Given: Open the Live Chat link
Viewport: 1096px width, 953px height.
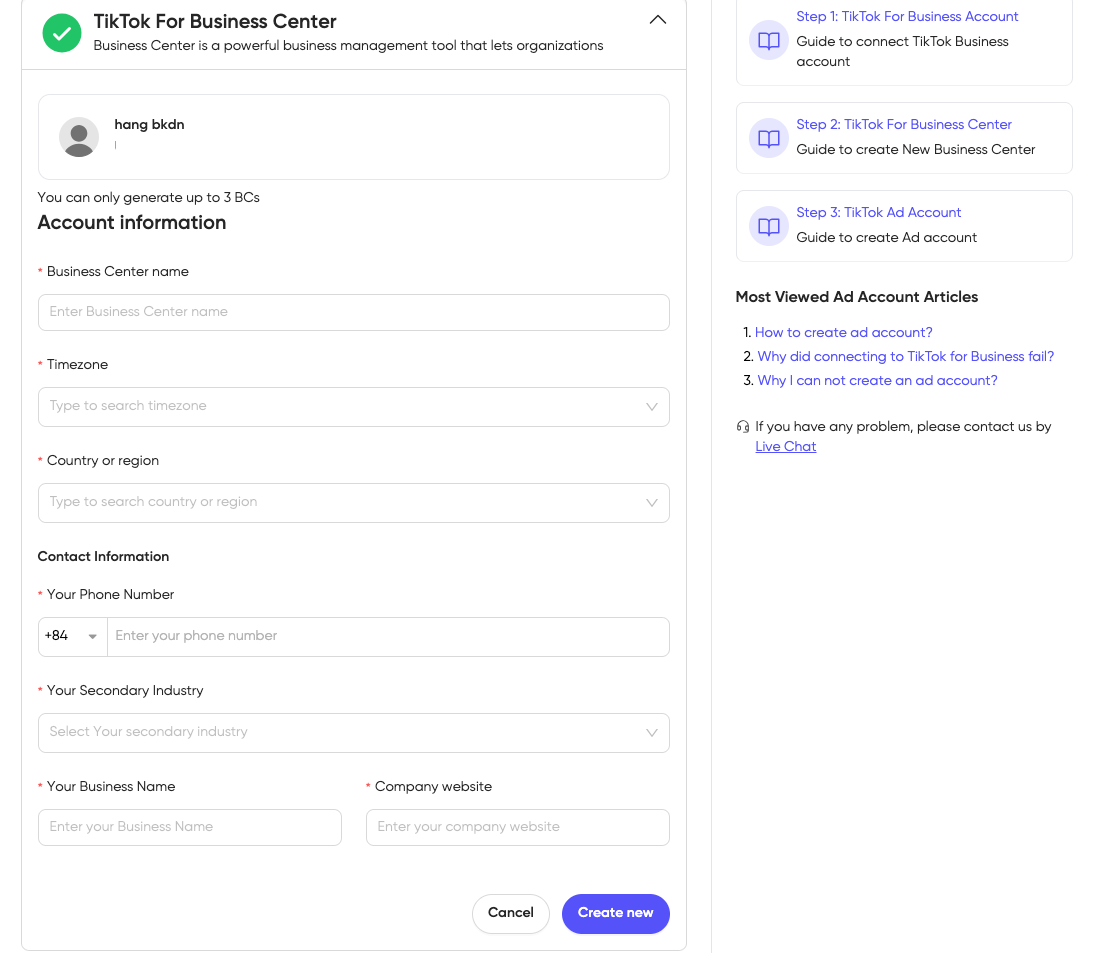Looking at the screenshot, I should pos(785,446).
